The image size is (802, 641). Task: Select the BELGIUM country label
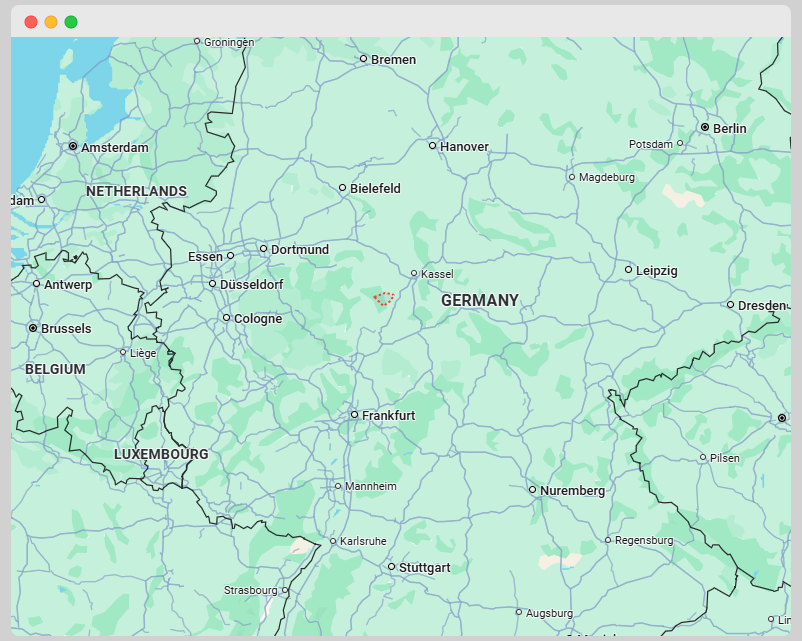(x=56, y=369)
